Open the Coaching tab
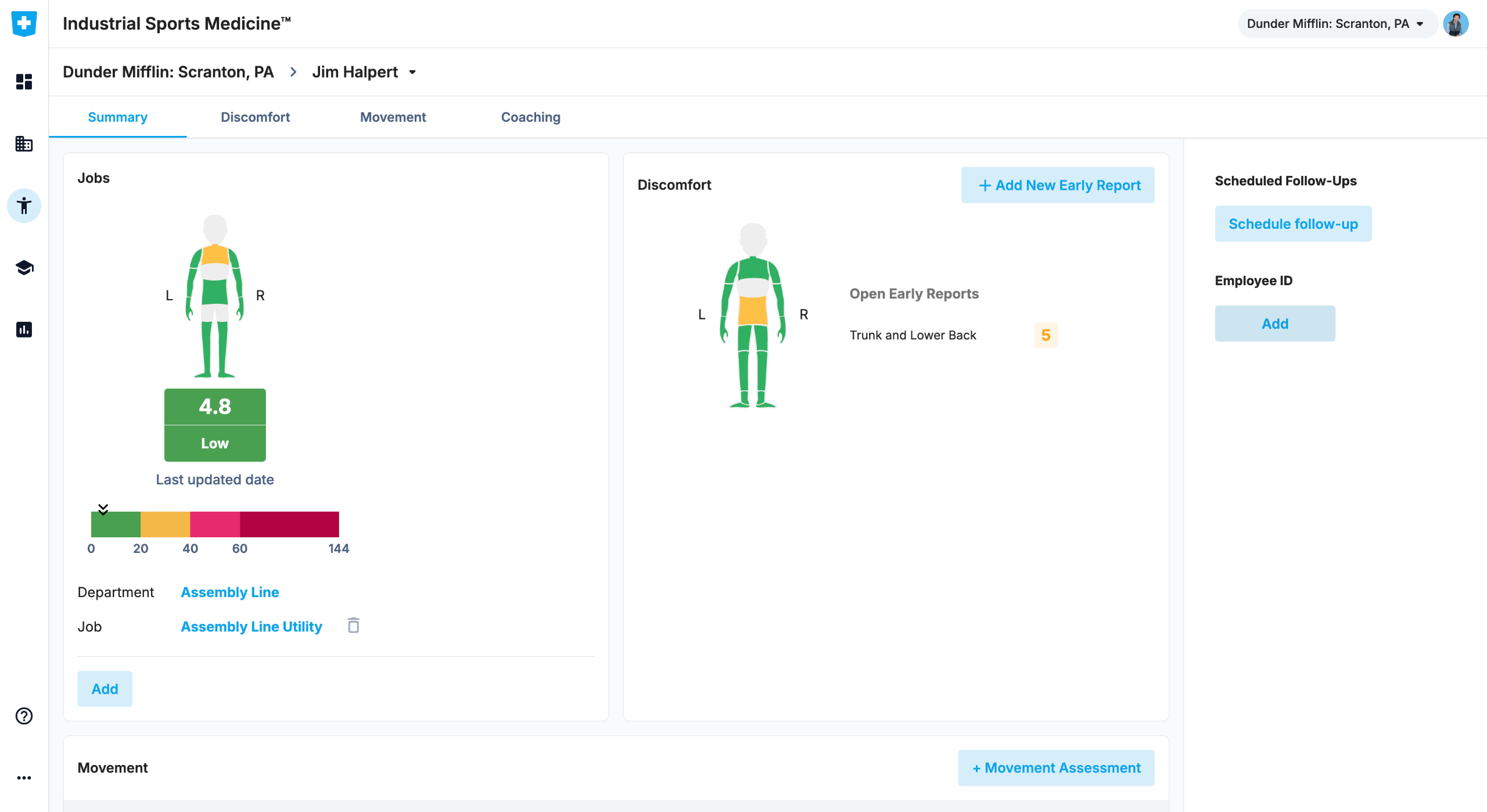The image size is (1487, 812). click(x=530, y=117)
